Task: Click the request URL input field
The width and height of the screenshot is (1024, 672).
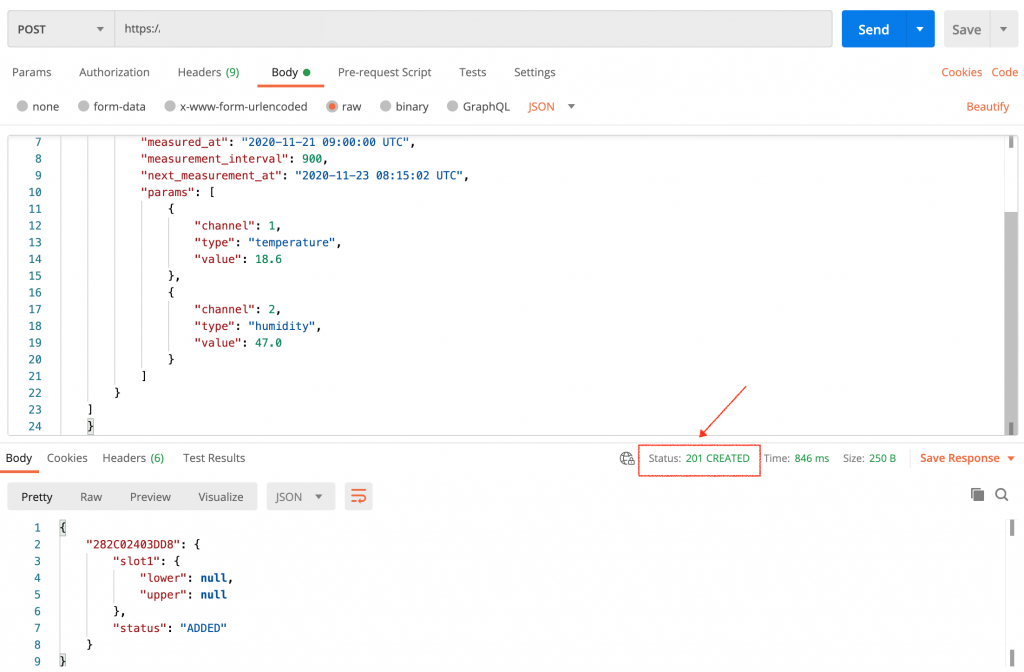Action: [x=473, y=29]
